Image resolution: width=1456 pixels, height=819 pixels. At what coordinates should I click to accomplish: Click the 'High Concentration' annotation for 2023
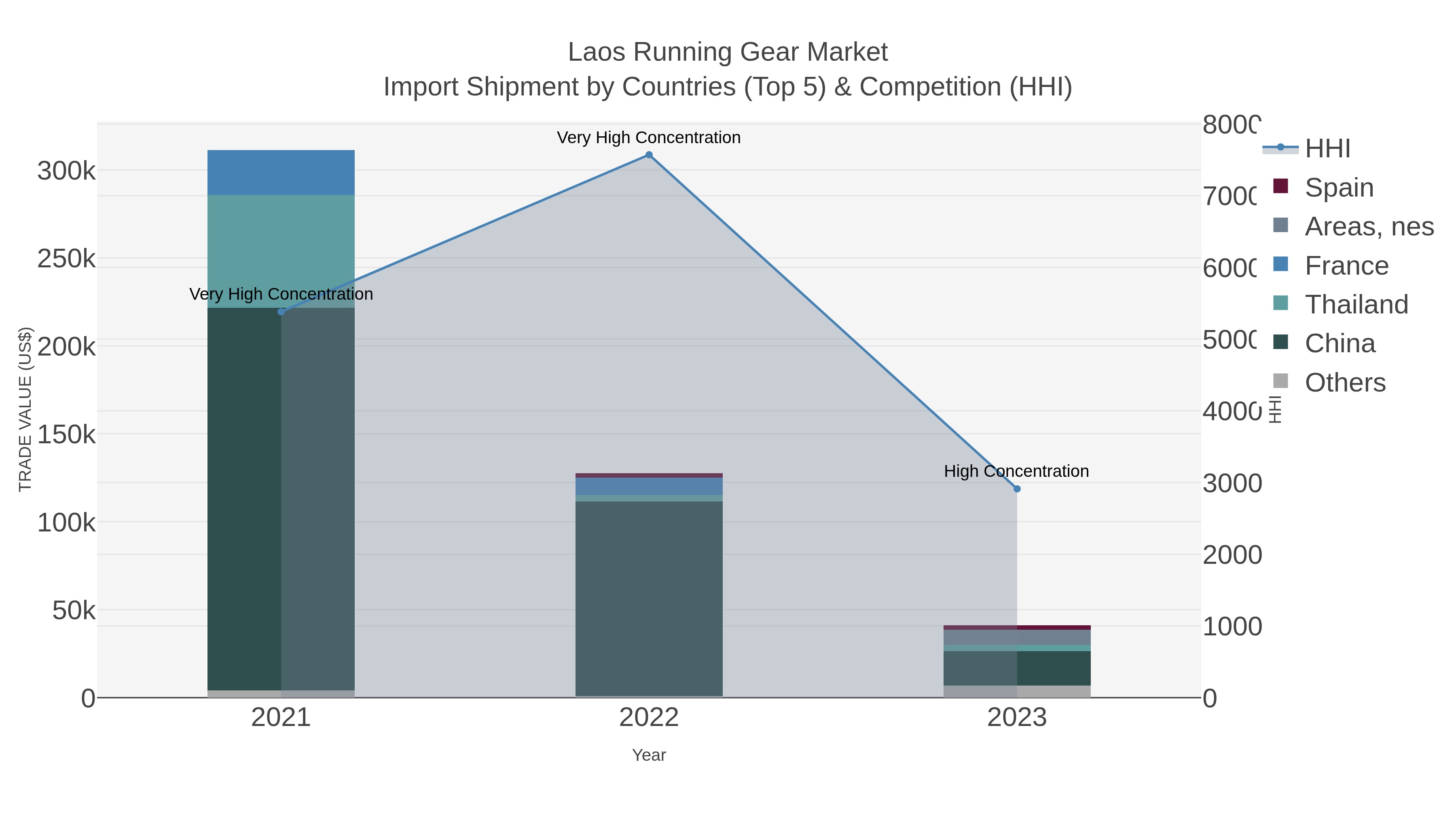pyautogui.click(x=1016, y=472)
